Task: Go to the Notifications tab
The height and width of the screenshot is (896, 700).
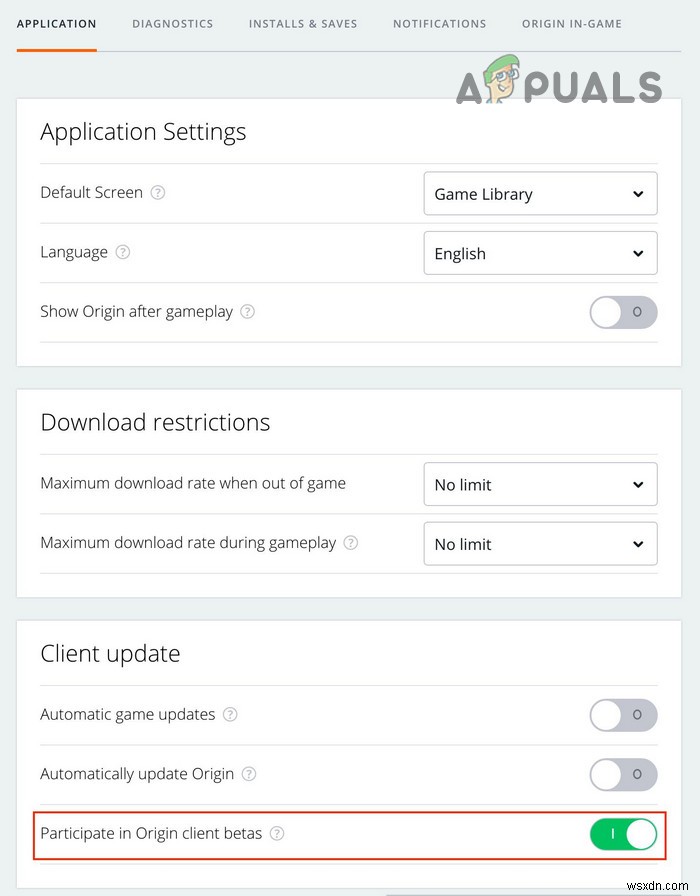Action: (439, 24)
